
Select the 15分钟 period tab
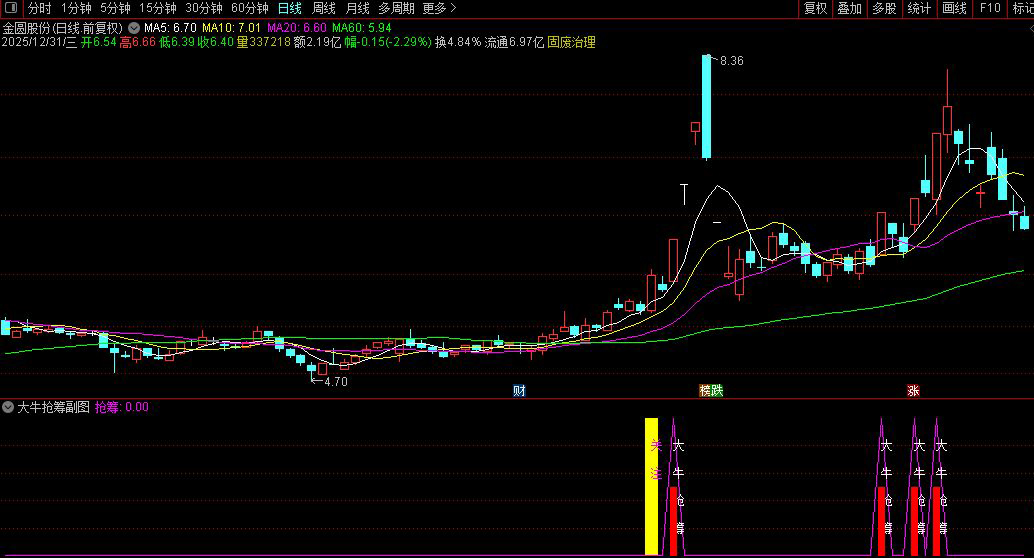pyautogui.click(x=158, y=9)
